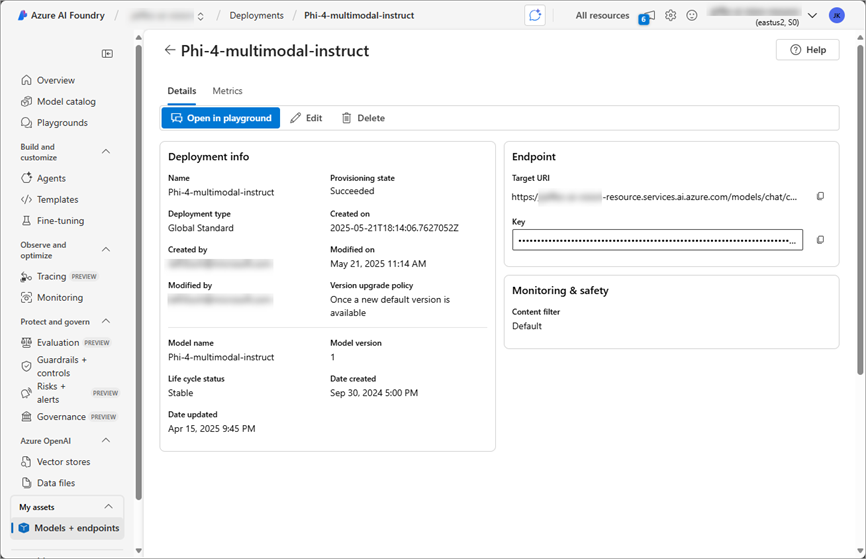Viewport: 866px width, 559px height.
Task: Click the Risks + alerts icon
Action: tap(26, 393)
